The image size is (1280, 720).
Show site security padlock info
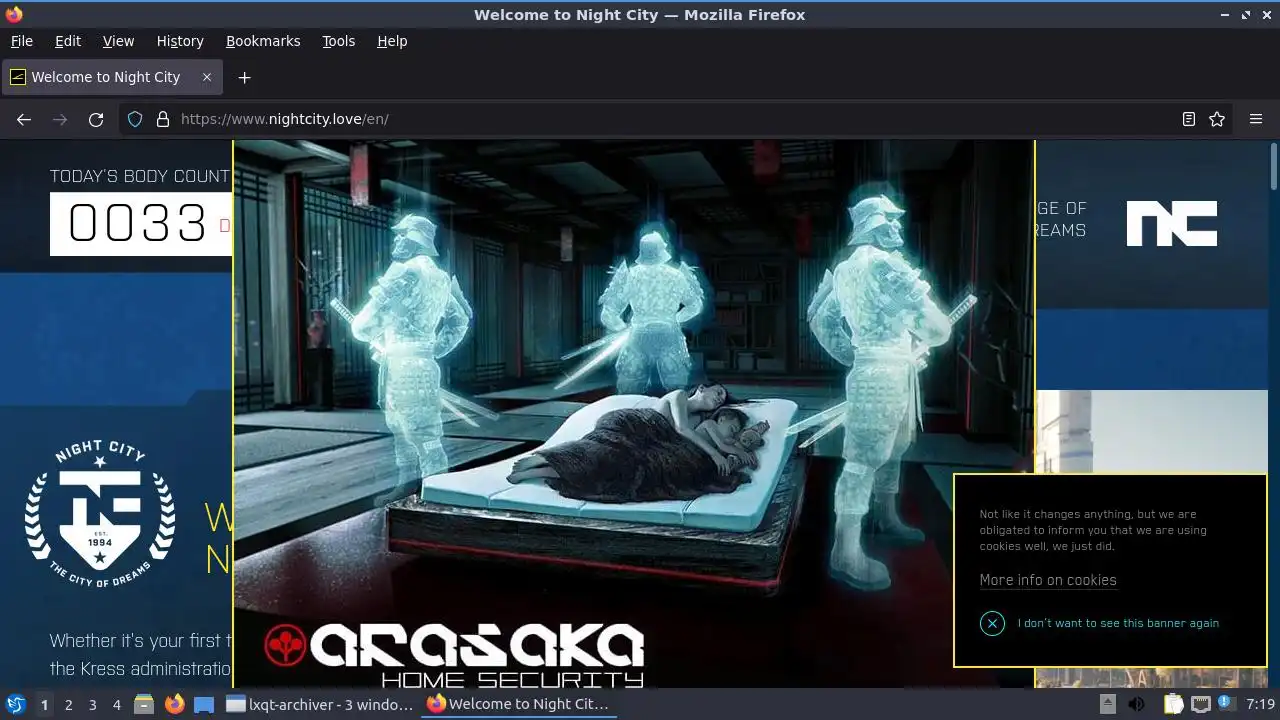(163, 119)
